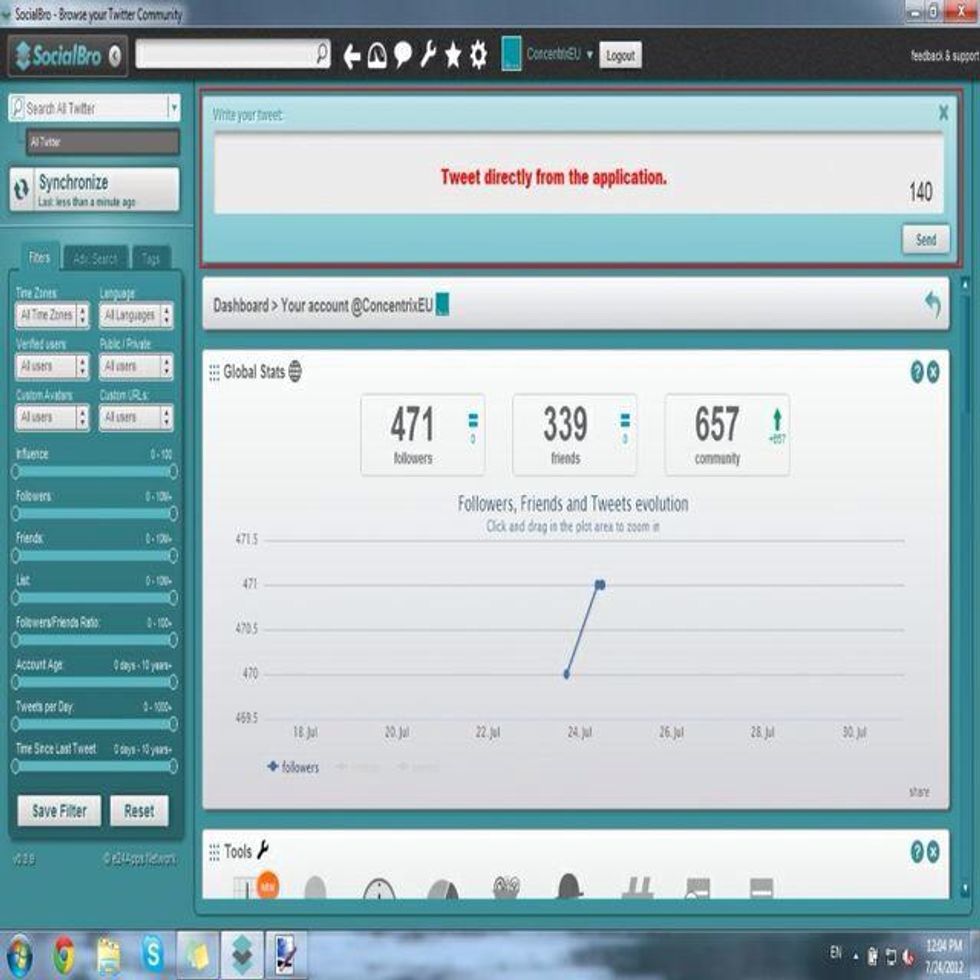Click the Save Filter button
This screenshot has height=980, width=980.
[x=59, y=811]
